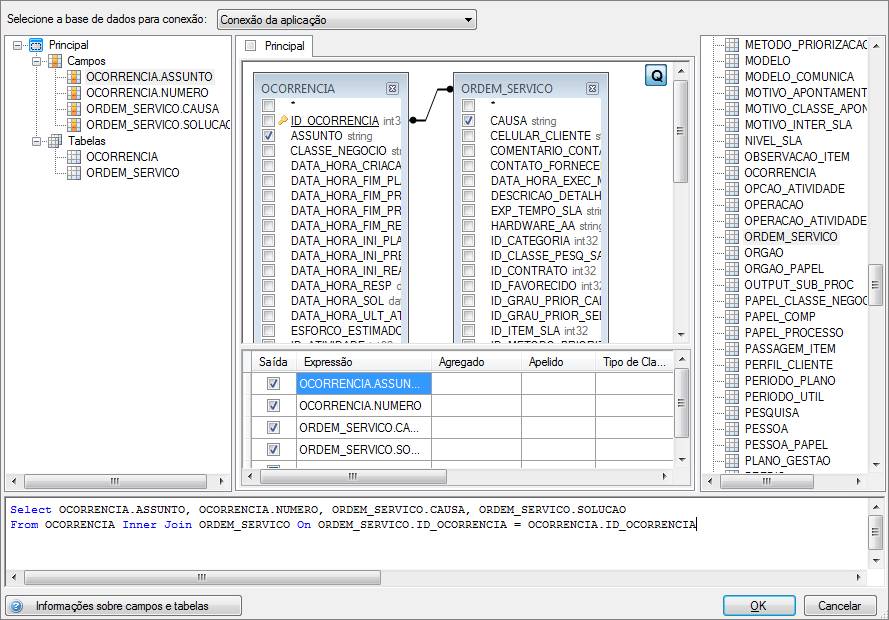Select OCORRENCIA in right tables list
The image size is (889, 620).
point(780,172)
